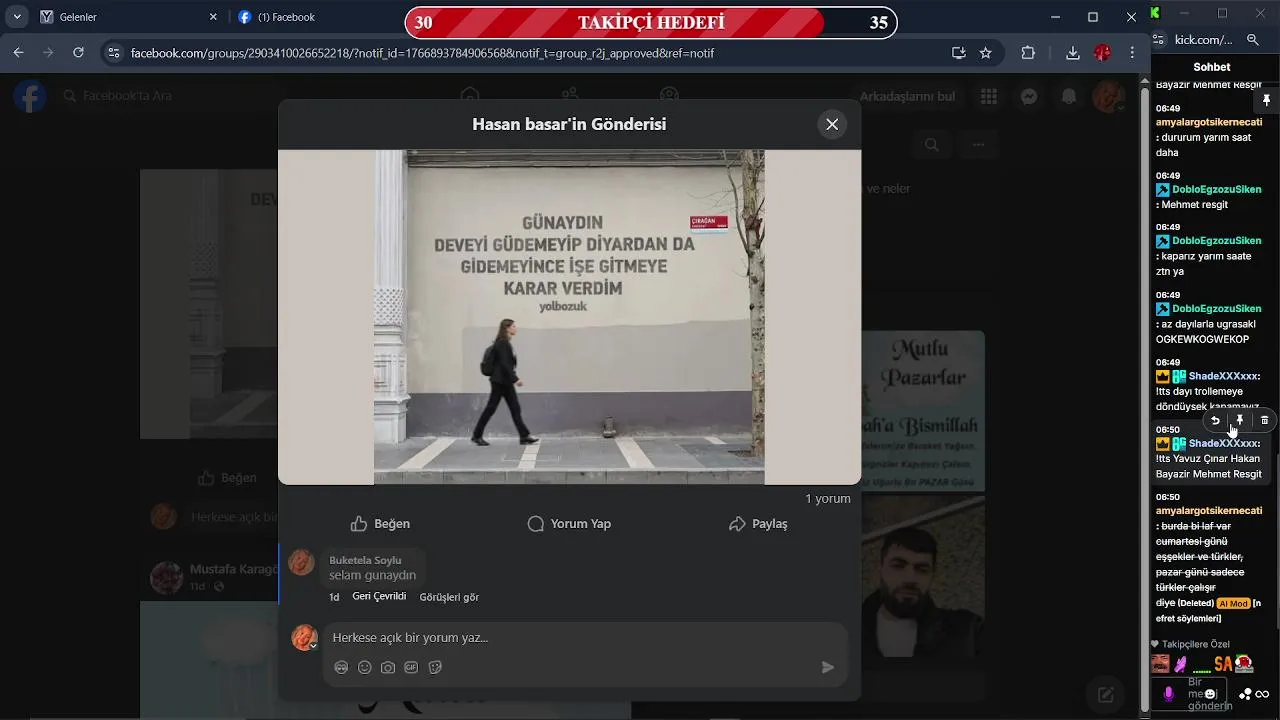Click username amyalargotsikernecati at 06:50
This screenshot has height=720, width=1280.
click(x=1209, y=510)
